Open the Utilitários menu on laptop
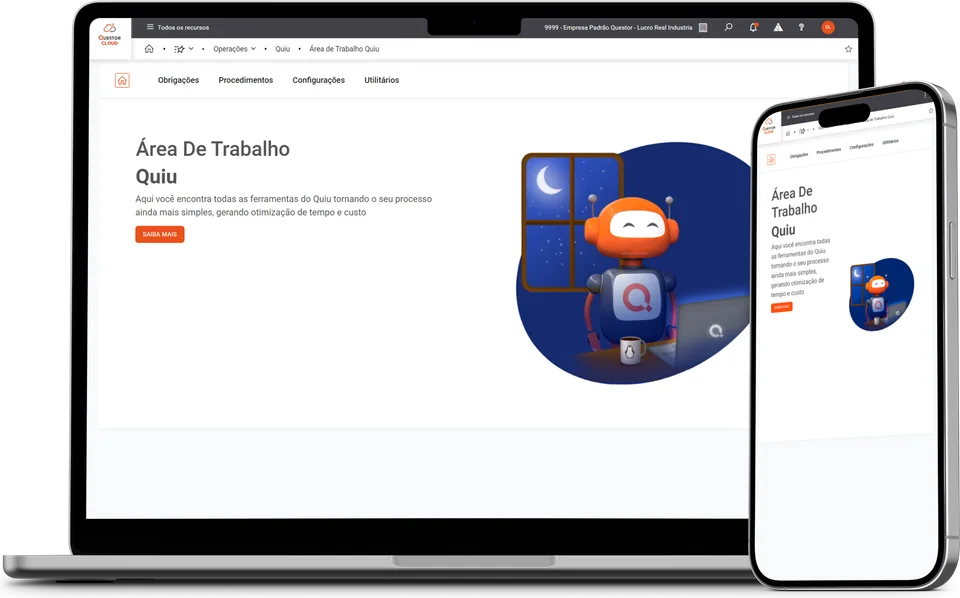This screenshot has height=598, width=960. pyautogui.click(x=381, y=80)
